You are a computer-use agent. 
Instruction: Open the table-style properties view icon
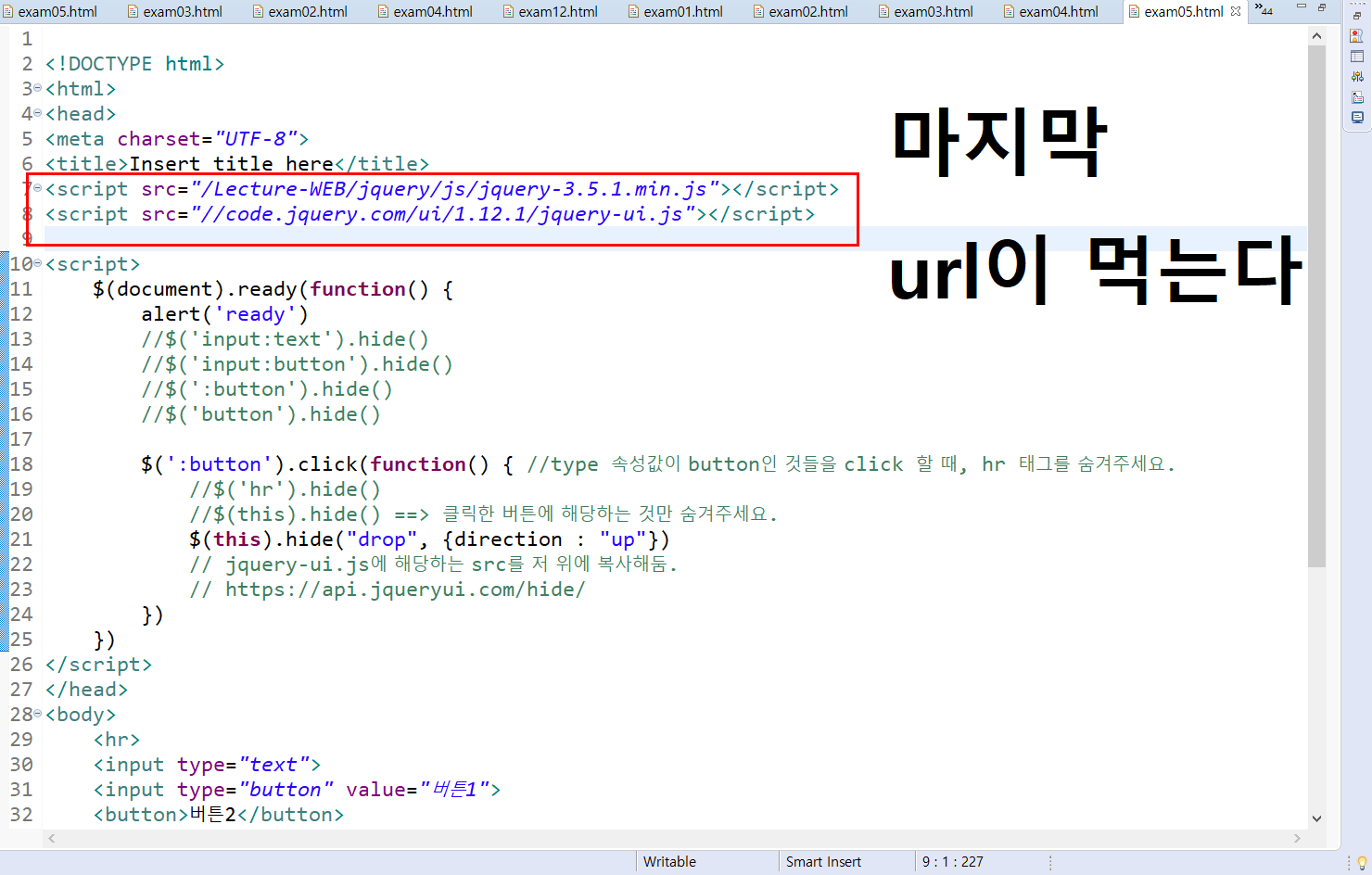[1357, 57]
